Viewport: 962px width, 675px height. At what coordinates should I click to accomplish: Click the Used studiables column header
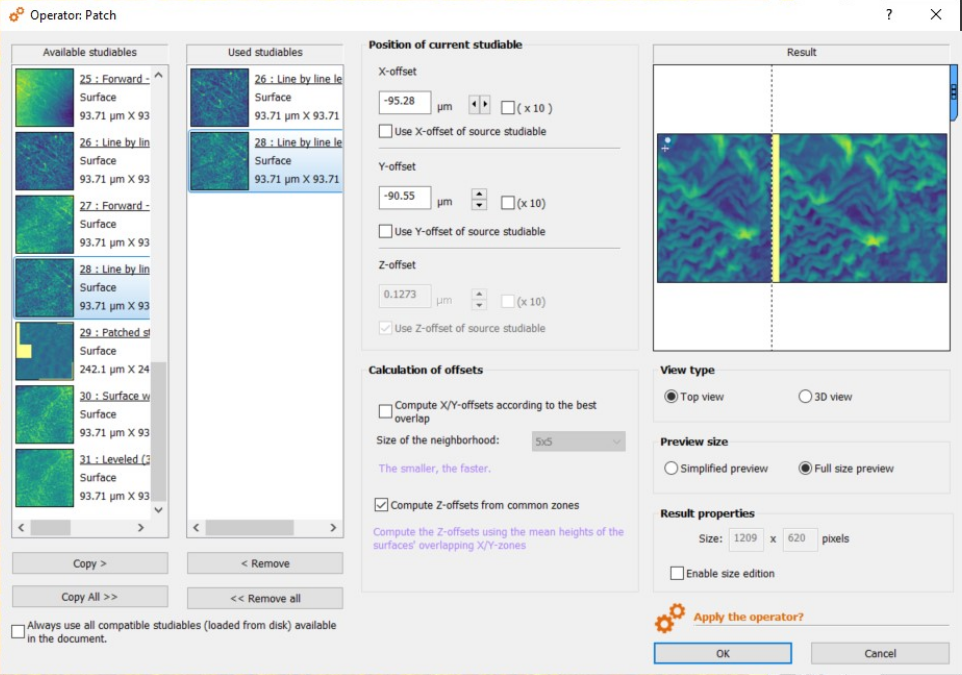(265, 53)
